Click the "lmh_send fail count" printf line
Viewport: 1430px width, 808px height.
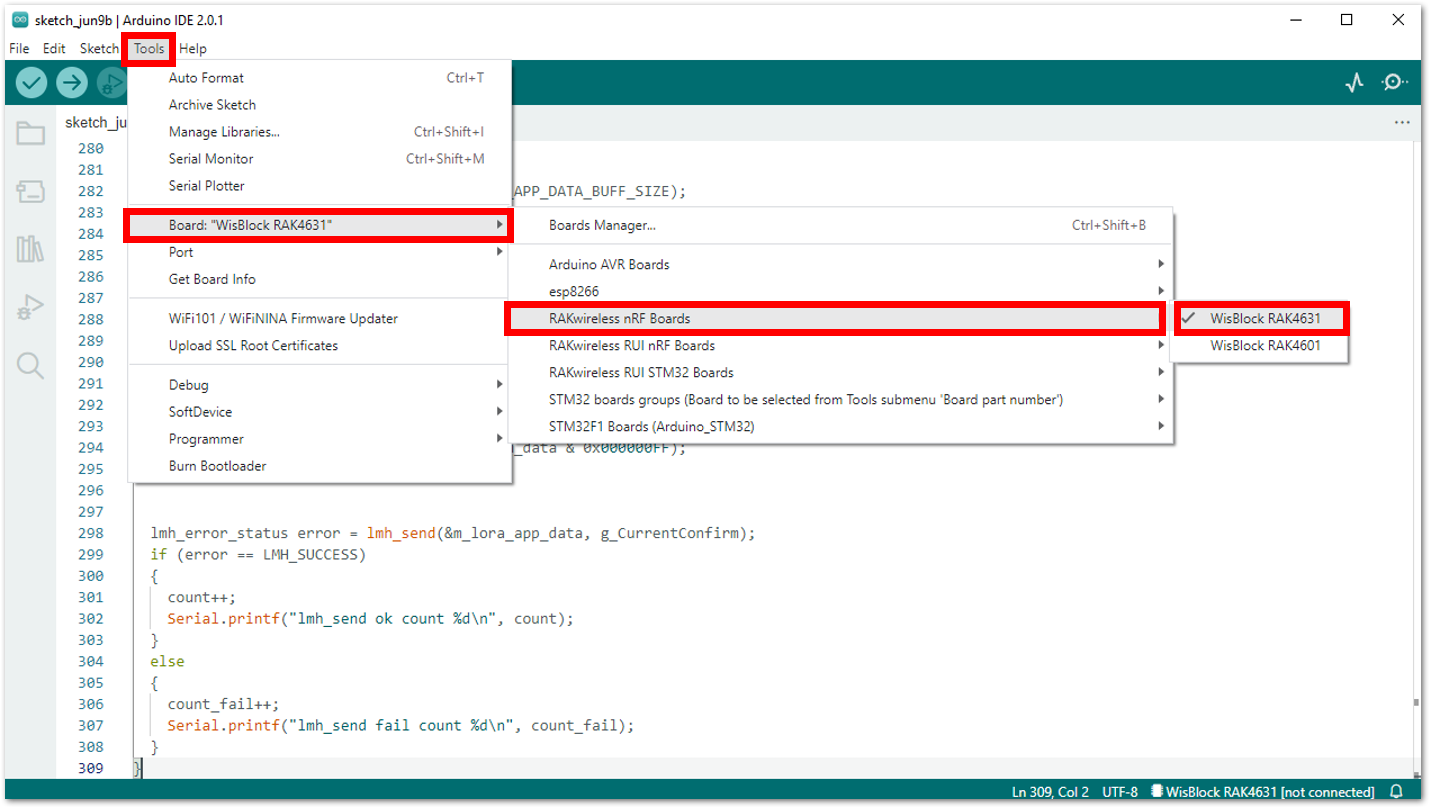coord(401,726)
